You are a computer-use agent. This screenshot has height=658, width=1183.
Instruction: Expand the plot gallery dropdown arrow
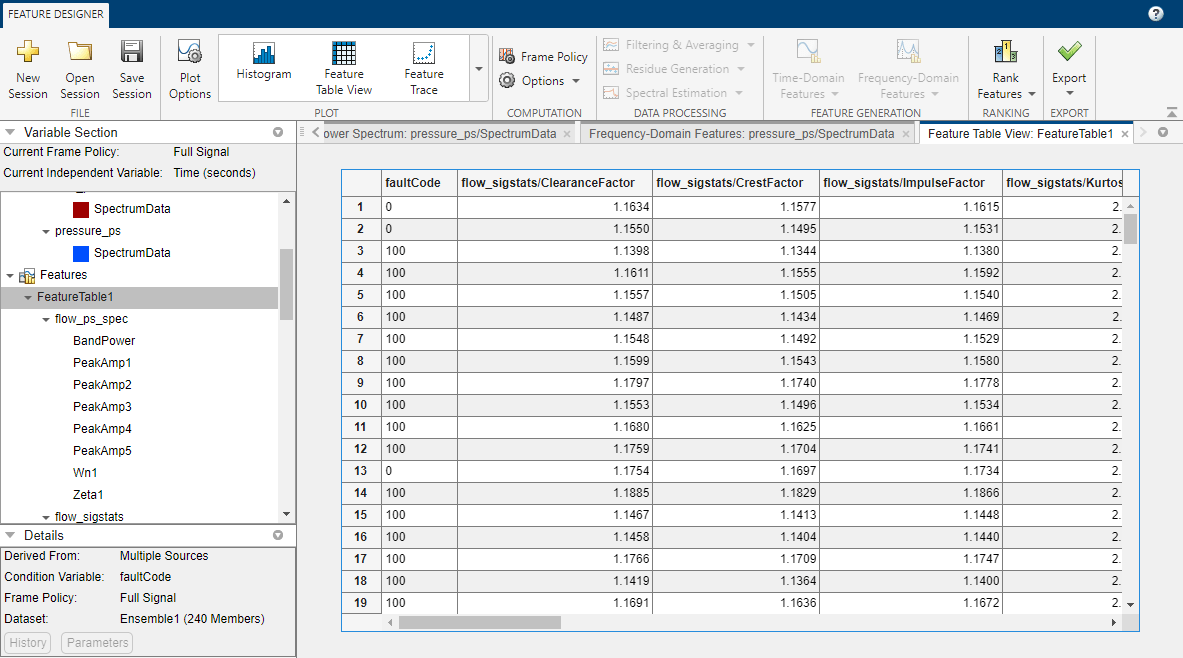tap(479, 69)
